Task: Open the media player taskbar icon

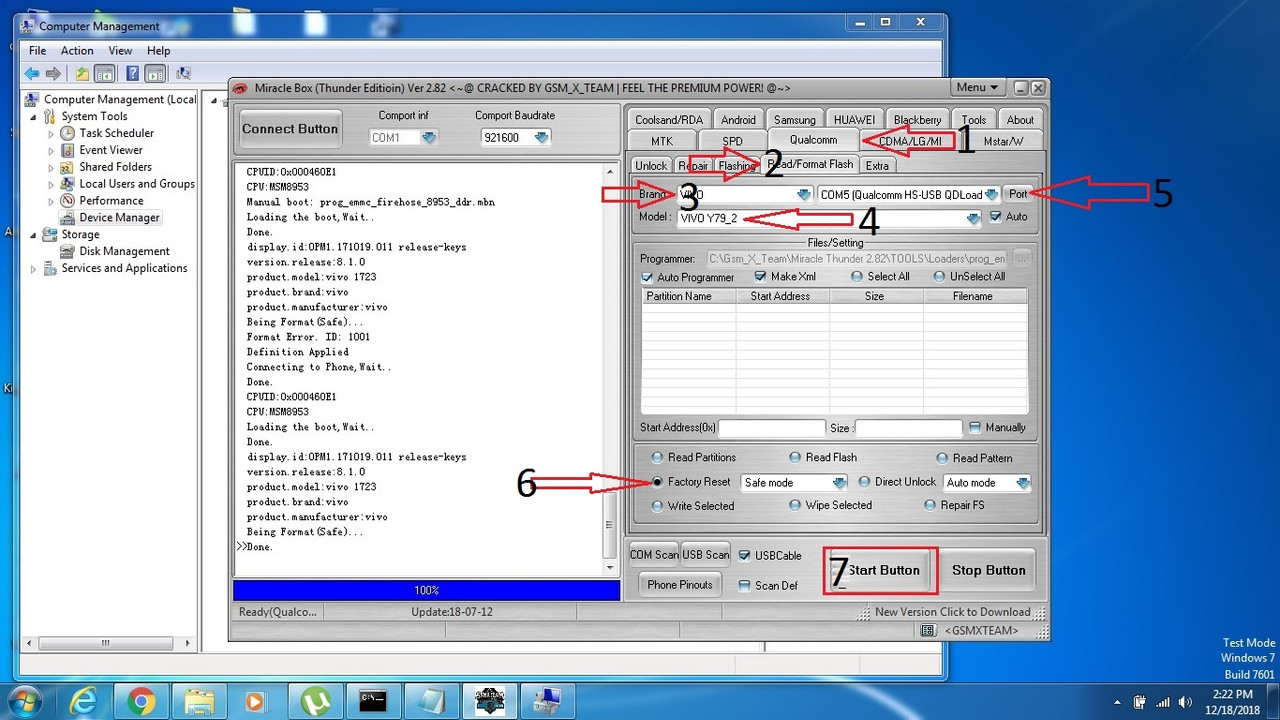Action: tap(257, 702)
